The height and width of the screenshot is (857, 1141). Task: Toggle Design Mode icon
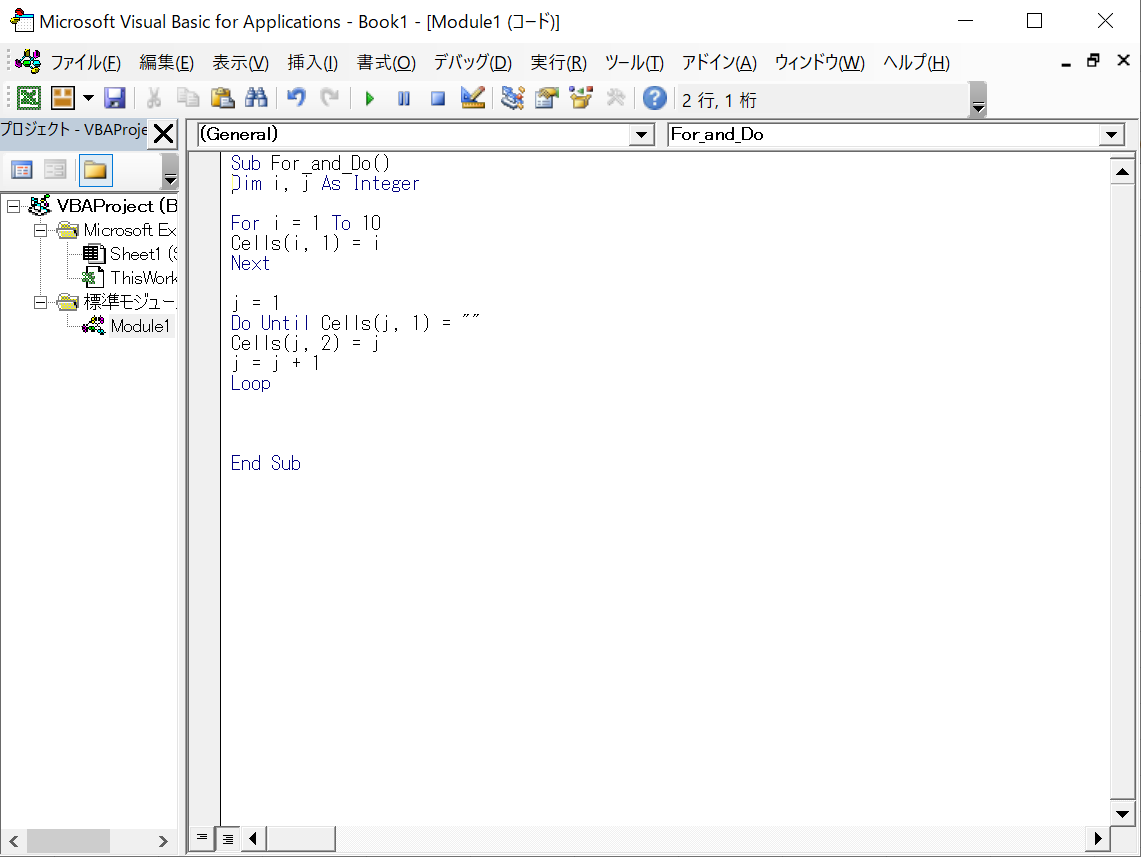click(x=473, y=97)
